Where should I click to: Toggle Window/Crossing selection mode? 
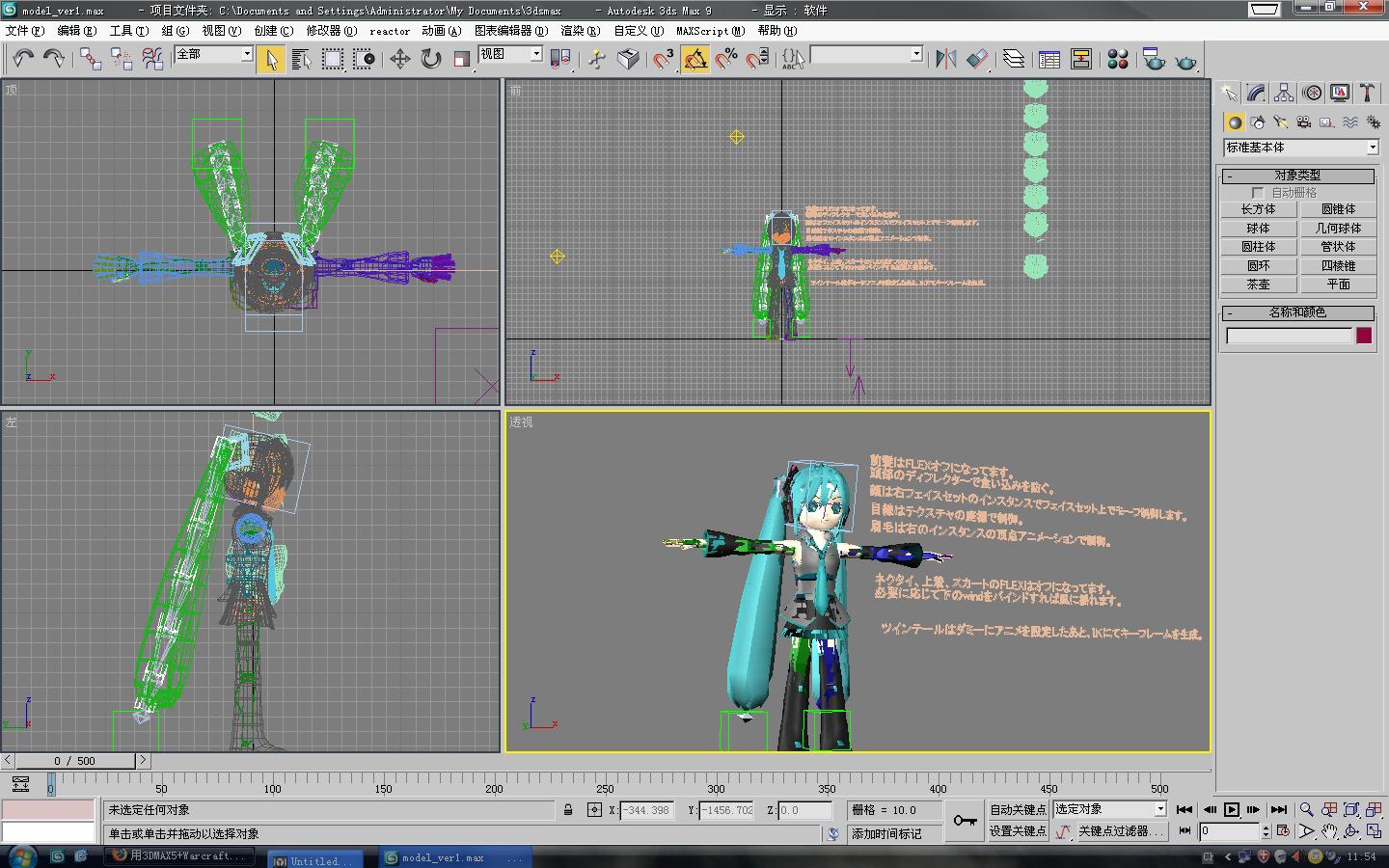pos(364,59)
